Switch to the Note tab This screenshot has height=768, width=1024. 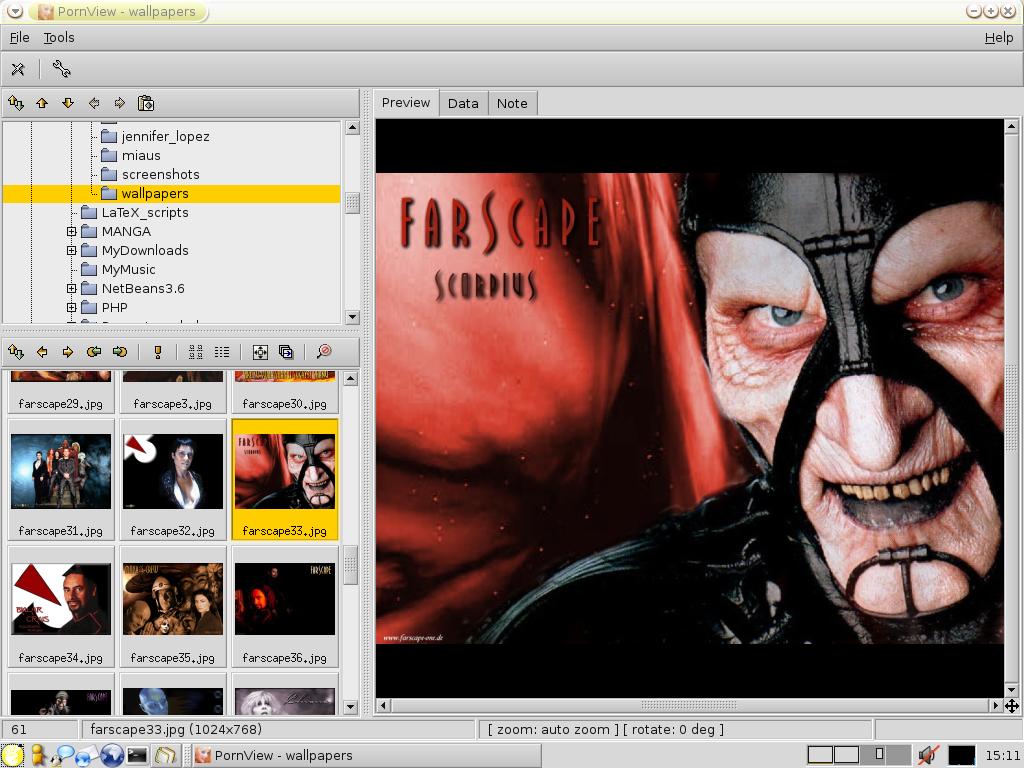point(512,103)
